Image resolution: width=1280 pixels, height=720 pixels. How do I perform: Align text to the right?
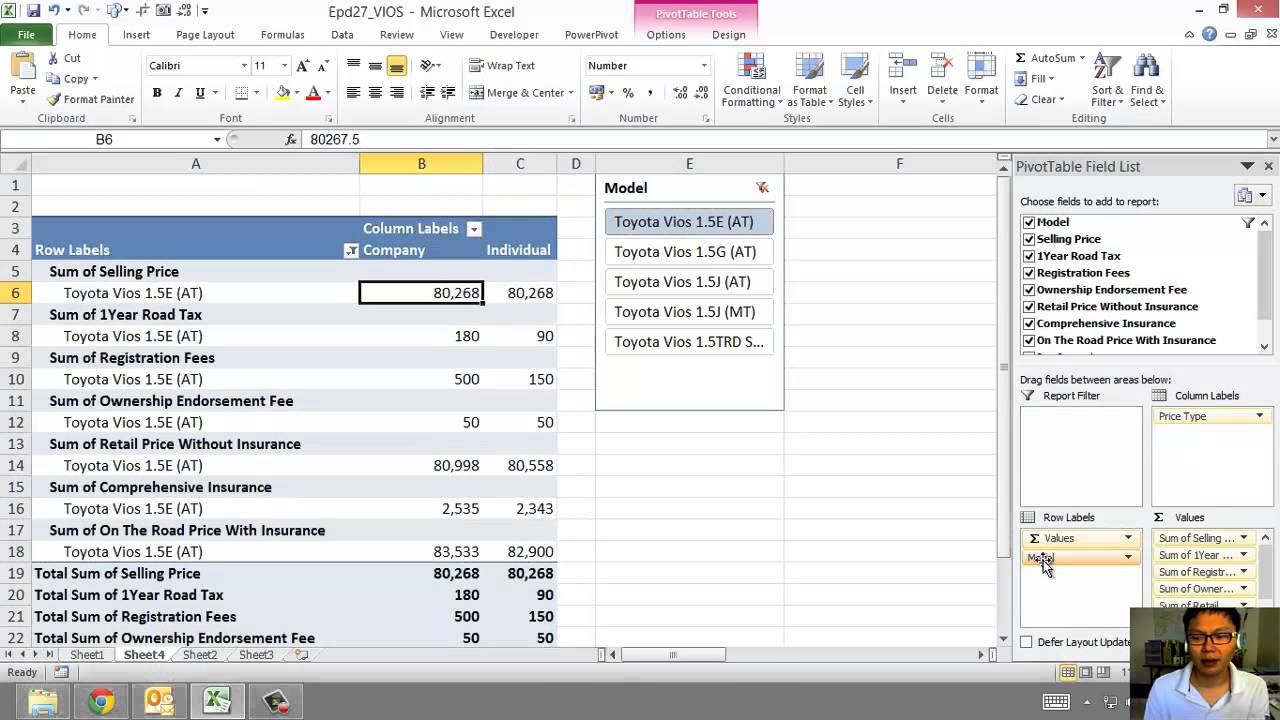point(397,93)
